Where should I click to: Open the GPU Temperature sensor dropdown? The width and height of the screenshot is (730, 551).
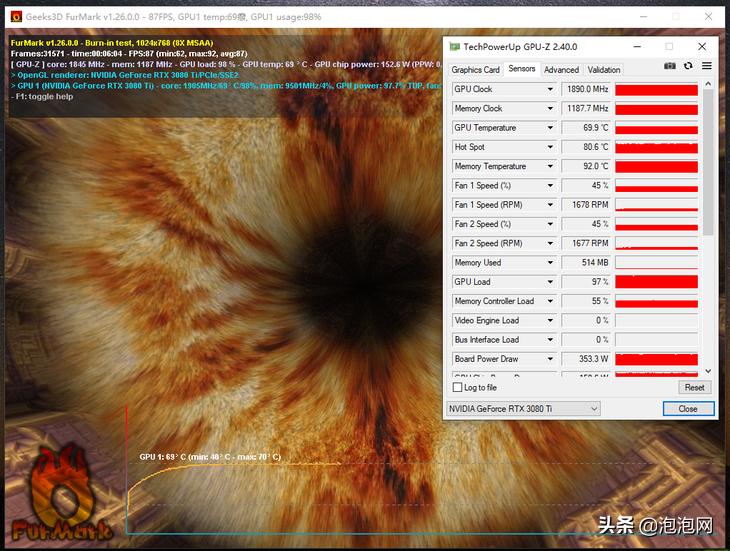550,128
